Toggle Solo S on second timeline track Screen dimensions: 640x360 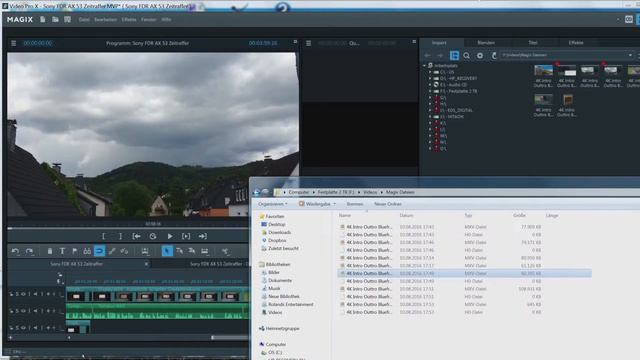tap(17, 311)
